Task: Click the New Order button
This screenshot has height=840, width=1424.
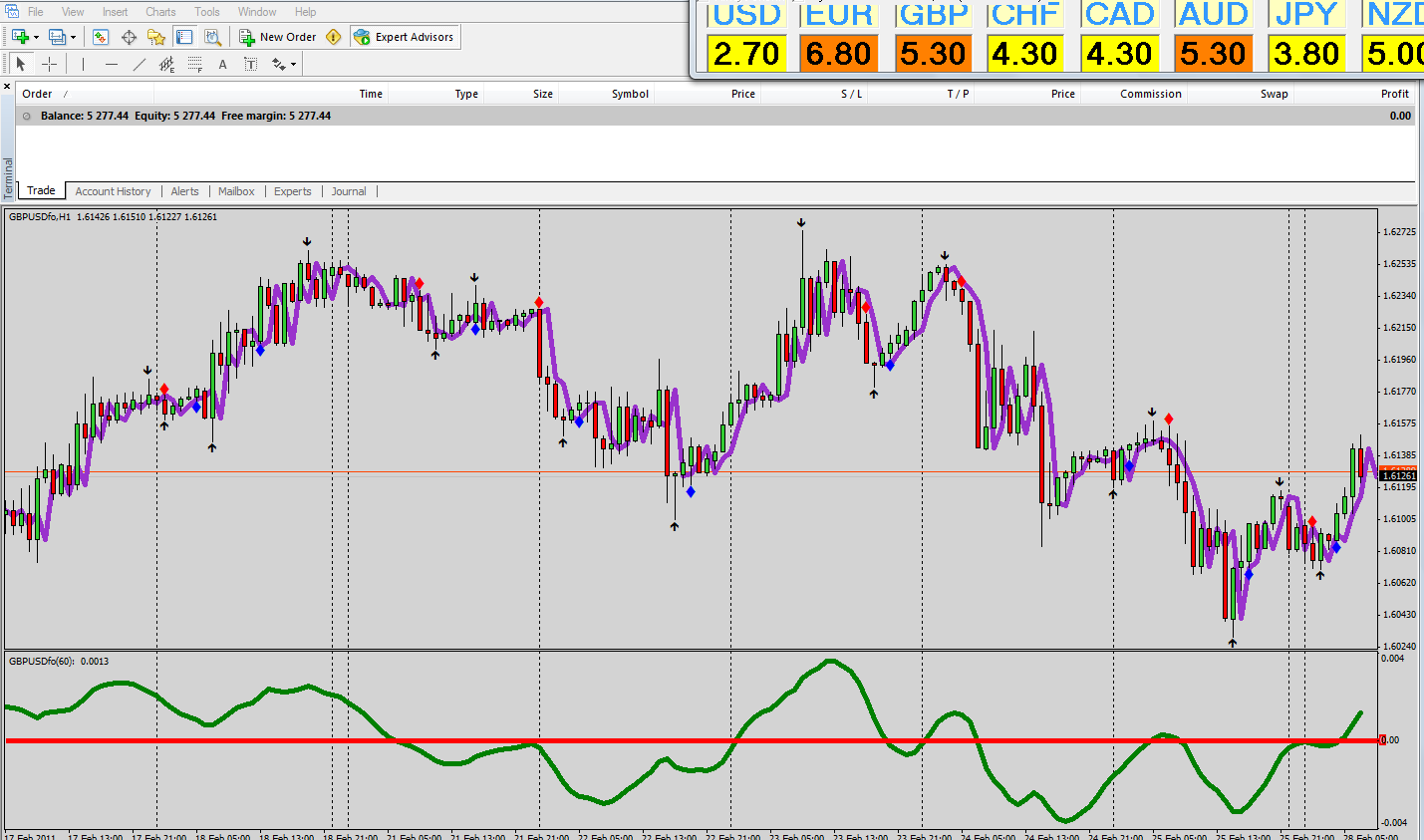Action: click(x=277, y=37)
